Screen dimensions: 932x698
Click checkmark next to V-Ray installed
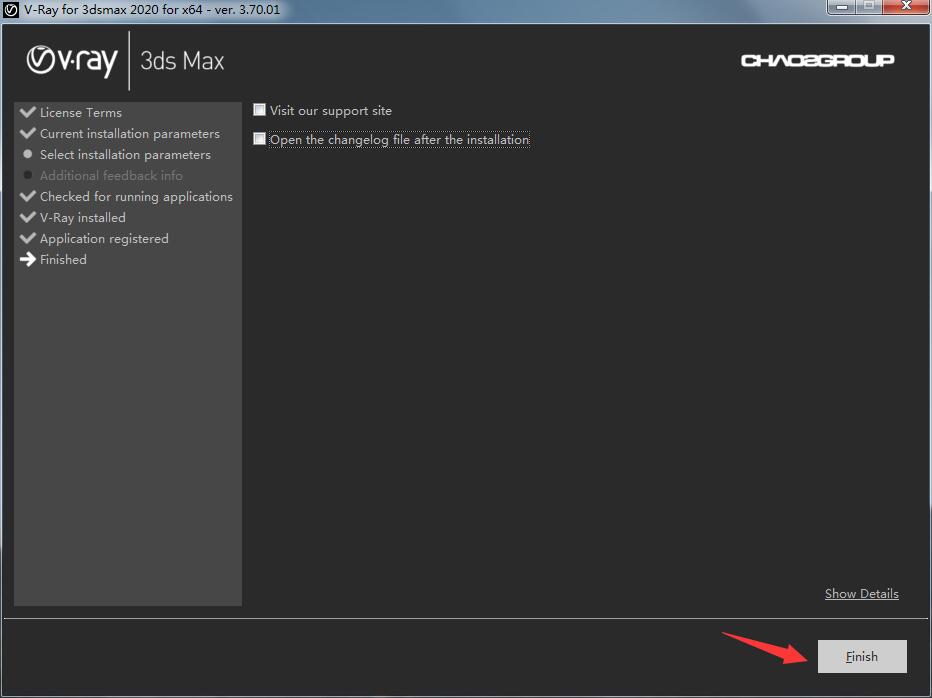click(28, 217)
